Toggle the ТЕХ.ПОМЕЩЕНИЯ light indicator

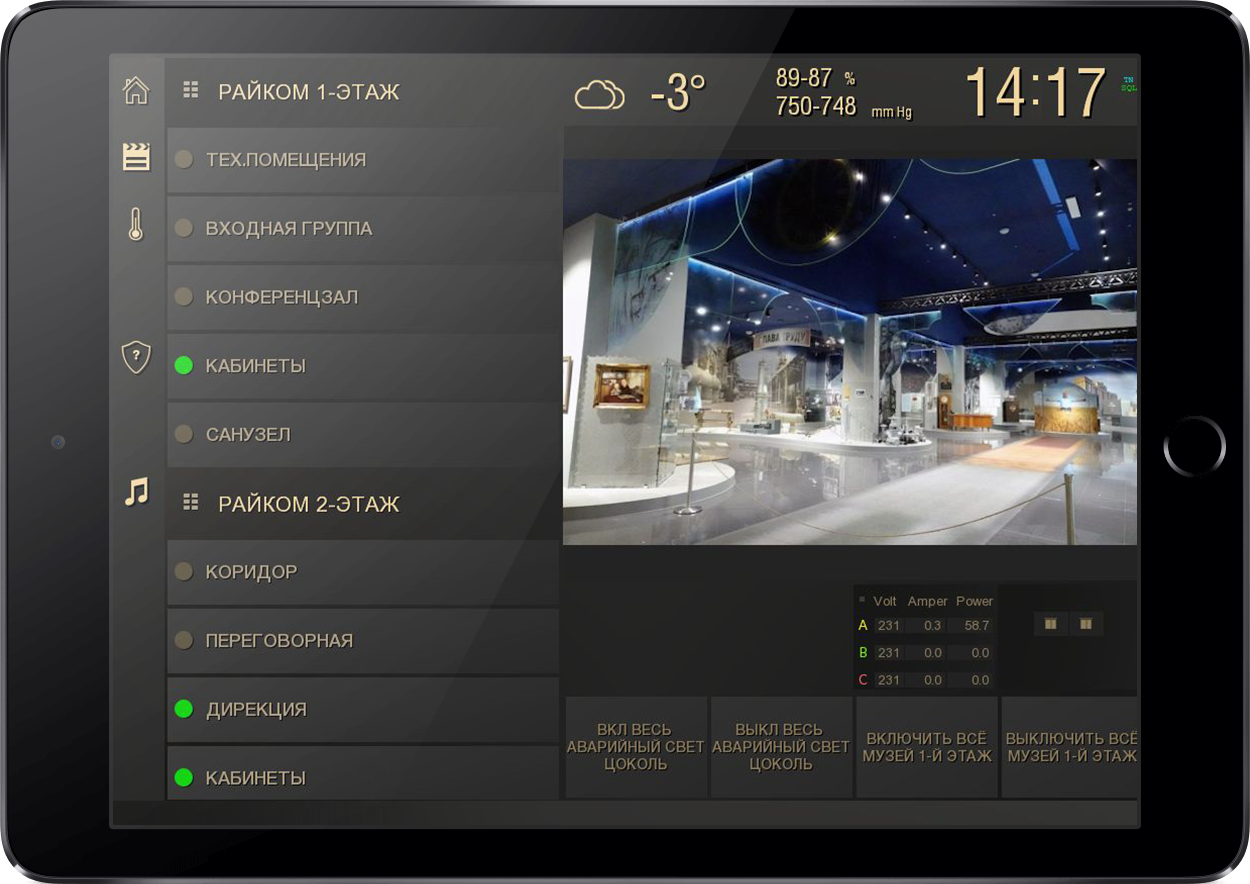click(184, 159)
